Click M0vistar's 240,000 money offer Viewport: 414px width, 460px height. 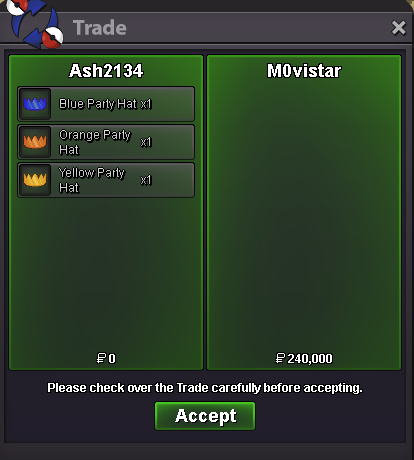pyautogui.click(x=304, y=359)
